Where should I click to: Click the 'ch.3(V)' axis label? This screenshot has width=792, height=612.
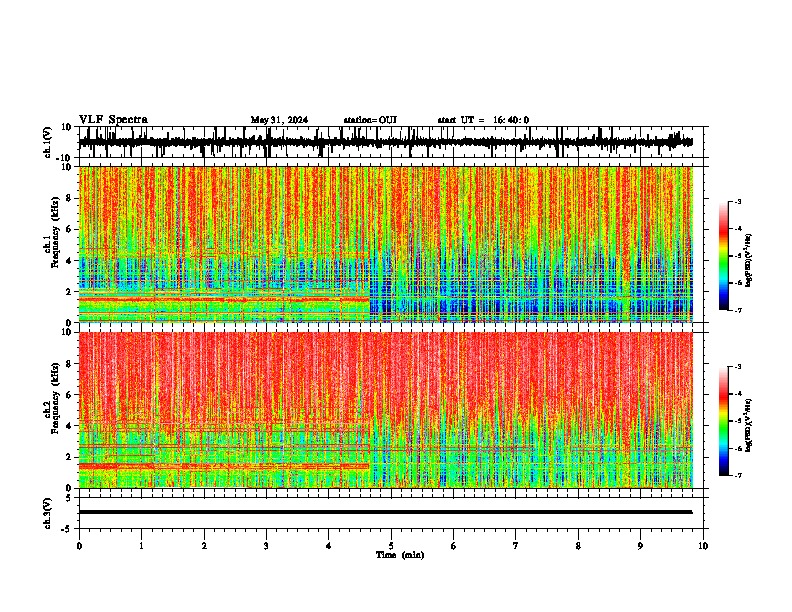point(48,513)
